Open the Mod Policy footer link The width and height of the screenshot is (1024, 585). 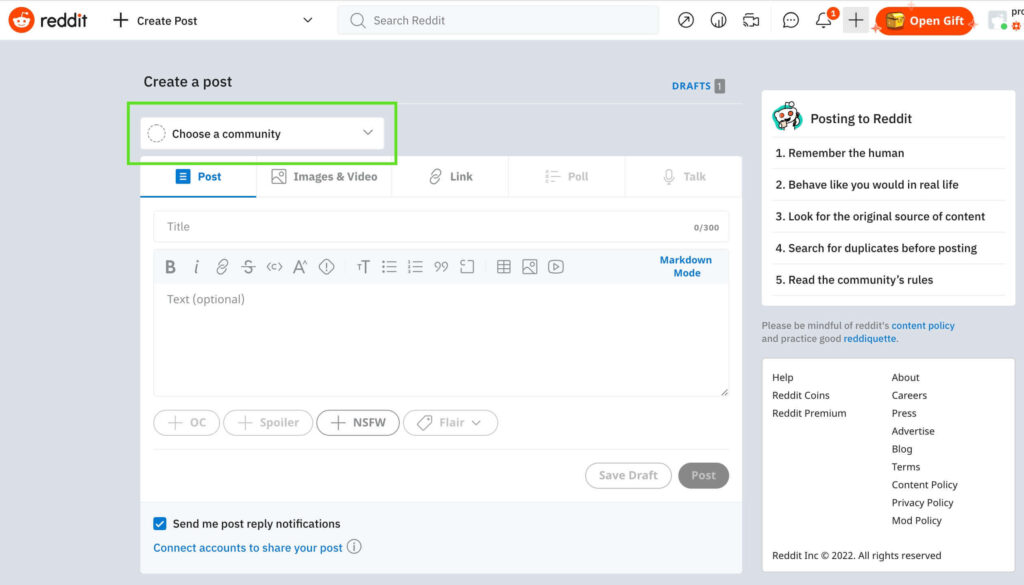click(916, 520)
